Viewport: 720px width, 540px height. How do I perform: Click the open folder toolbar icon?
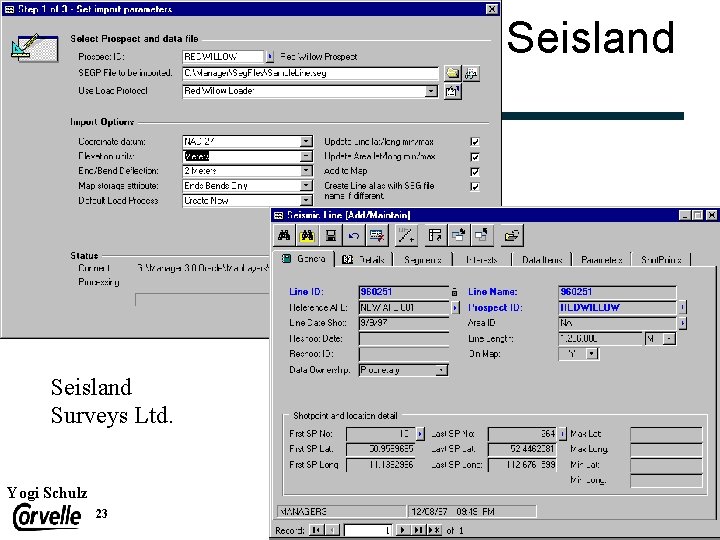511,236
